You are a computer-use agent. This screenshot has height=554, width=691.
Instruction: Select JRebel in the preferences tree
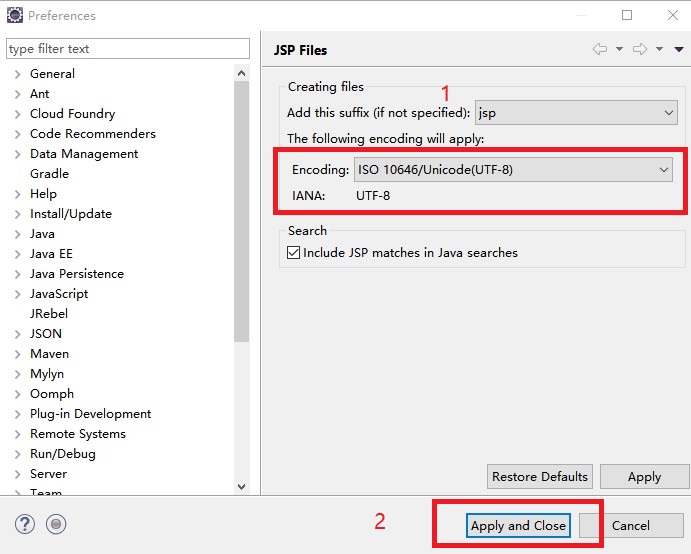pyautogui.click(x=49, y=314)
